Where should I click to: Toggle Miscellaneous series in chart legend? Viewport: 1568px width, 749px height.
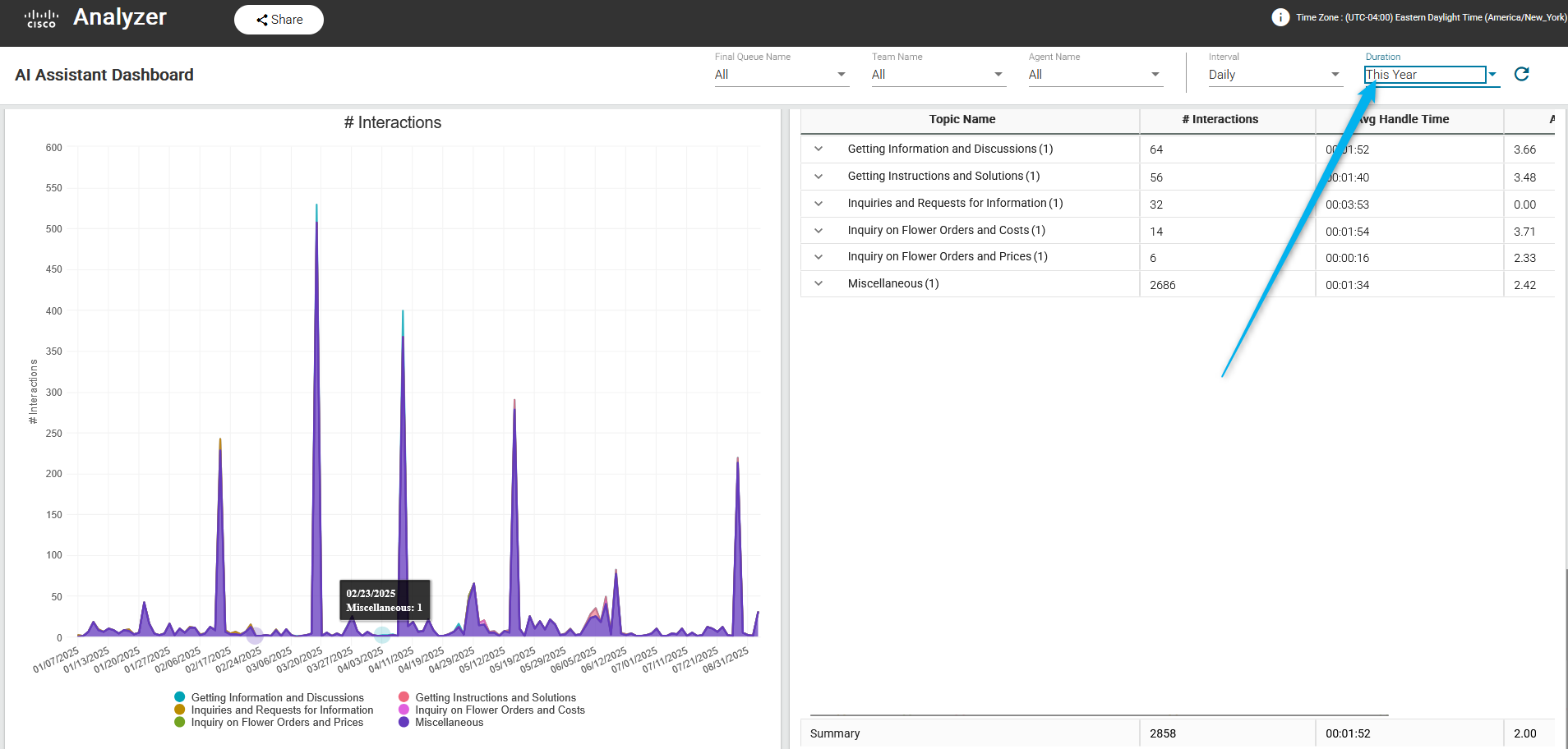coord(449,723)
